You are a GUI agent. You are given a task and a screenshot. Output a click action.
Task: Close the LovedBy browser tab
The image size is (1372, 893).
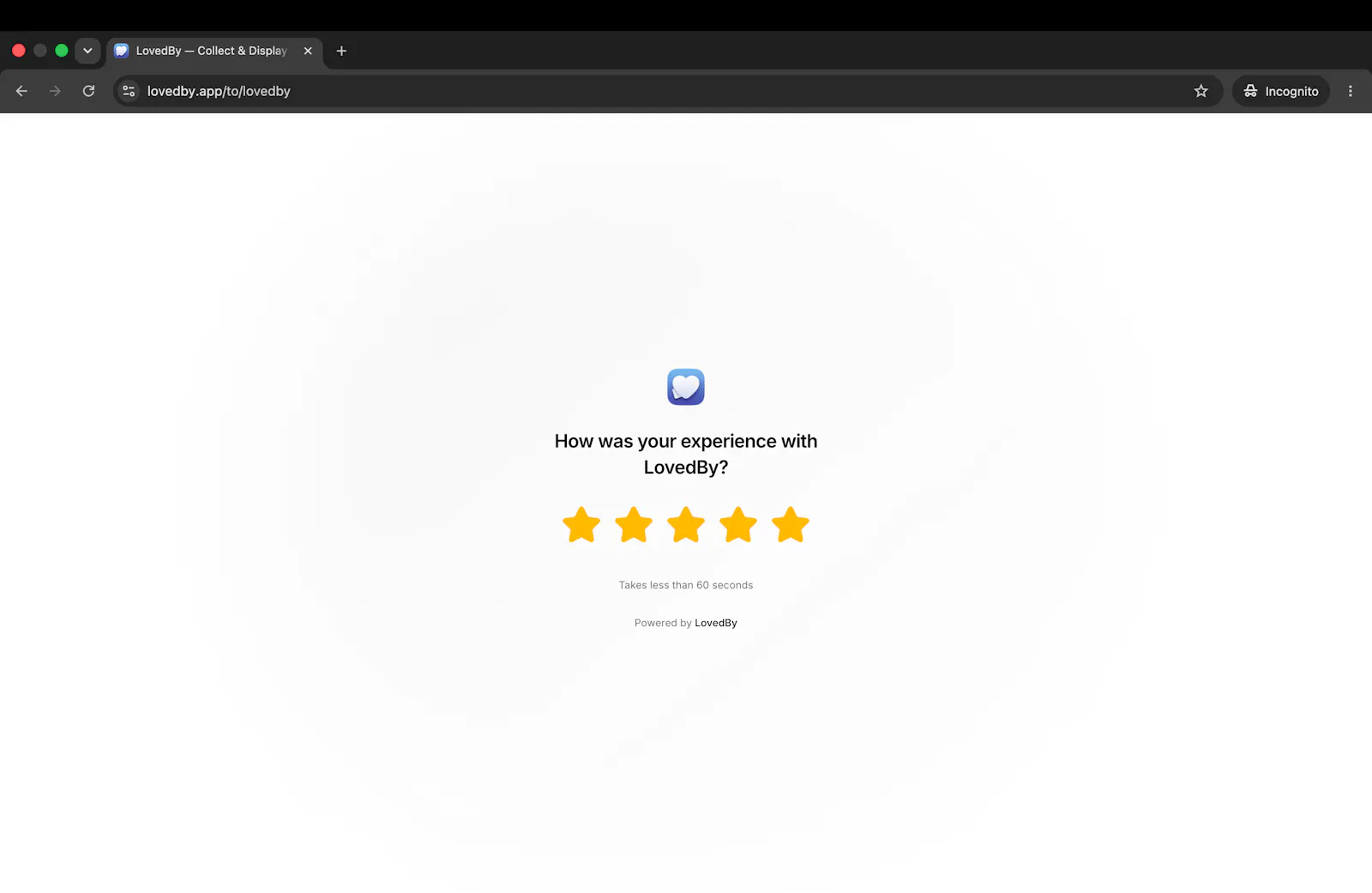pyautogui.click(x=308, y=51)
